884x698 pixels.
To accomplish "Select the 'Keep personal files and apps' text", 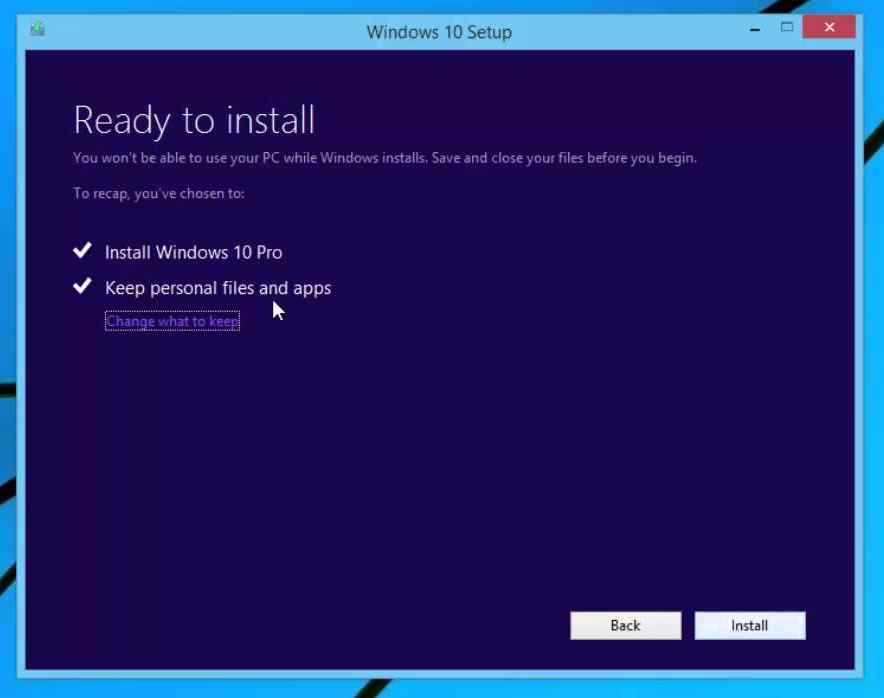I will coord(218,288).
